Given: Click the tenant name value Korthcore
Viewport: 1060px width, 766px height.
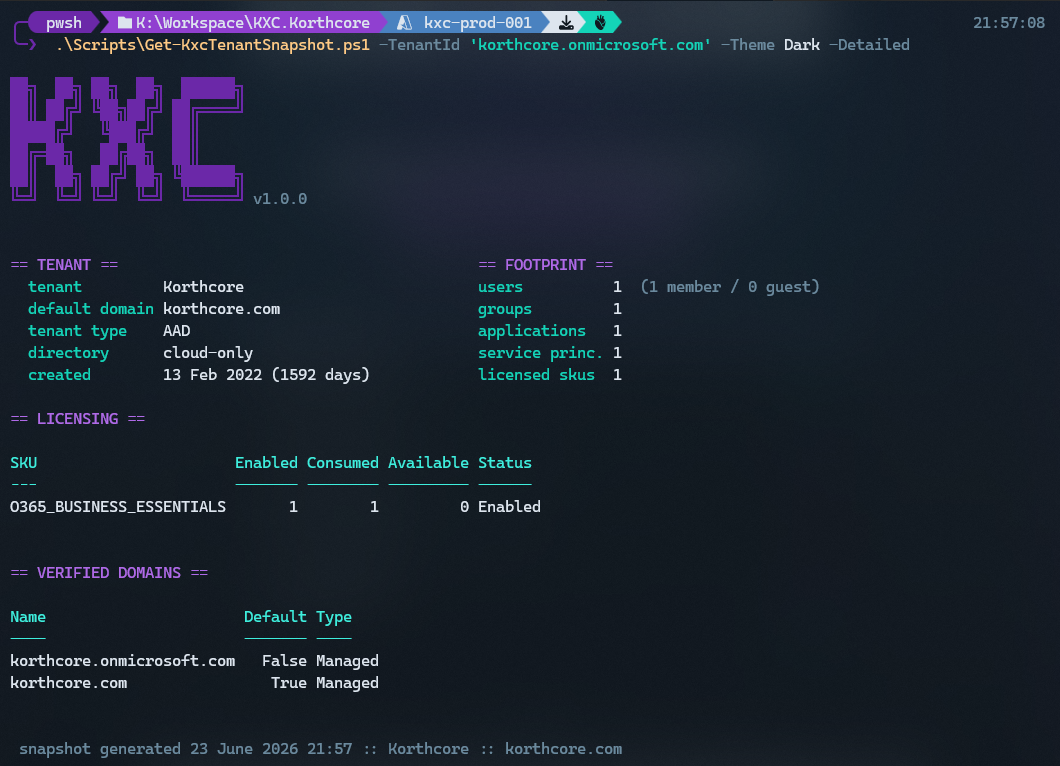Looking at the screenshot, I should [x=203, y=287].
